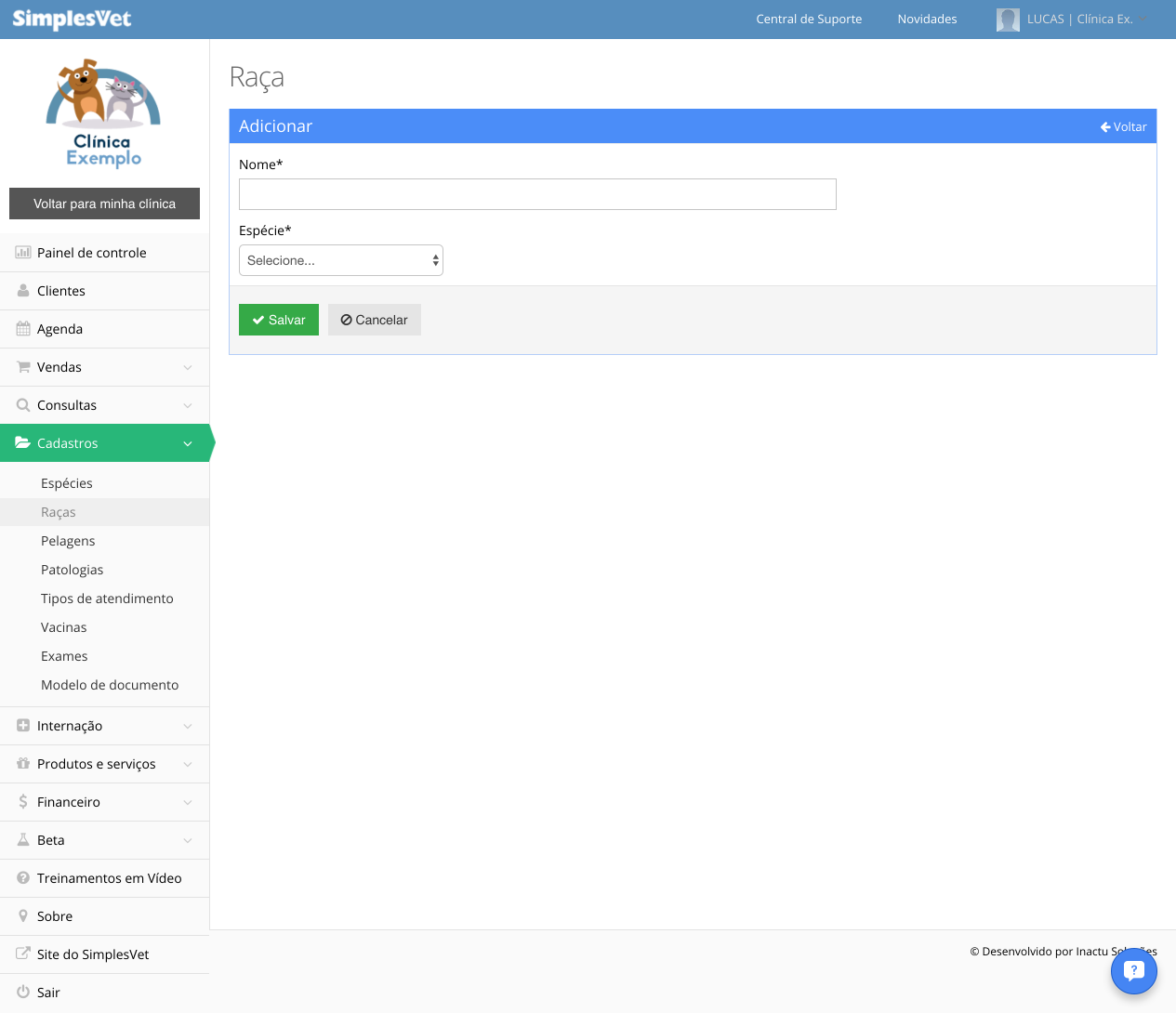Expand the Financeiro menu chevron
The image size is (1176, 1013).
coord(188,802)
